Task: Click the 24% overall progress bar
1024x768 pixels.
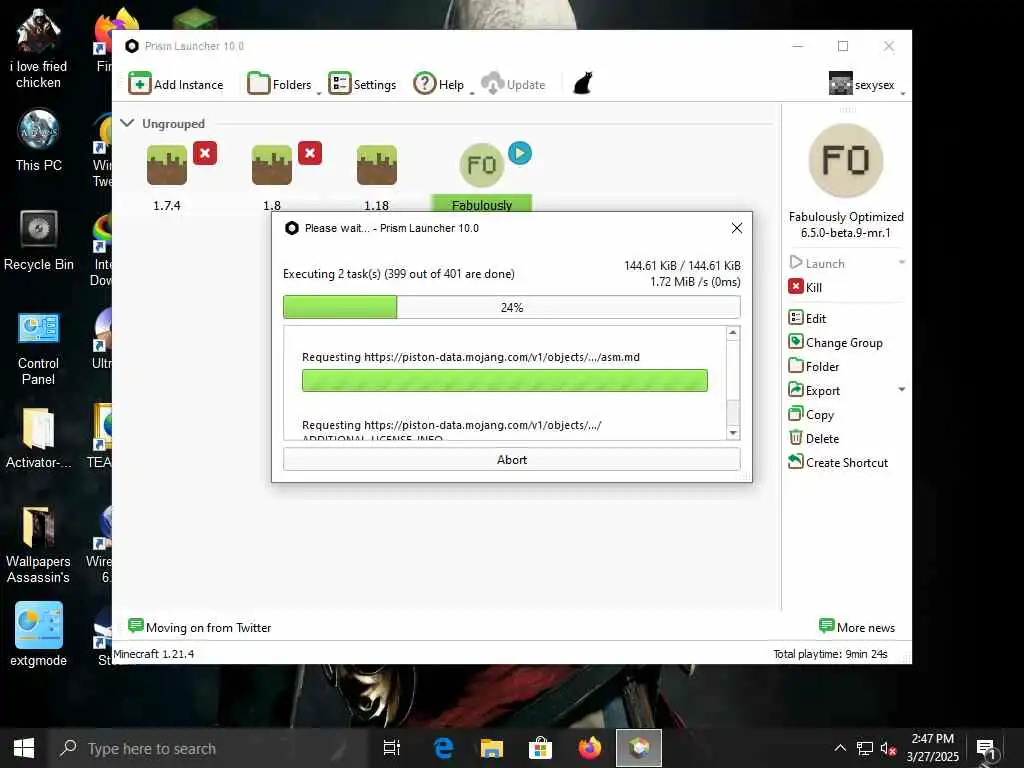Action: 511,307
